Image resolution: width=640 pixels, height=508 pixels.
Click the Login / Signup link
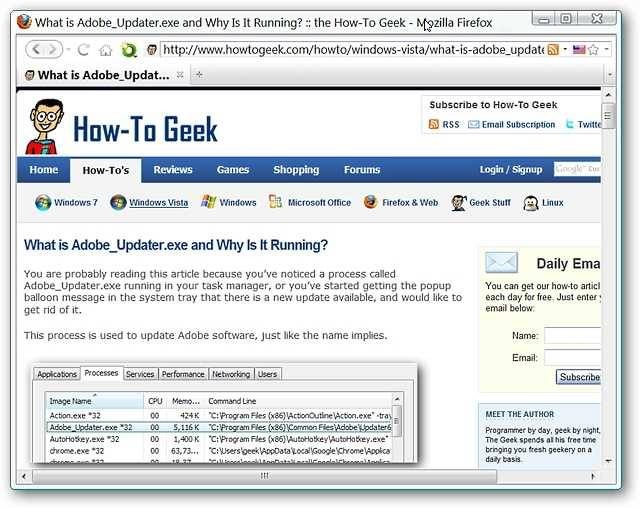pyautogui.click(x=511, y=169)
